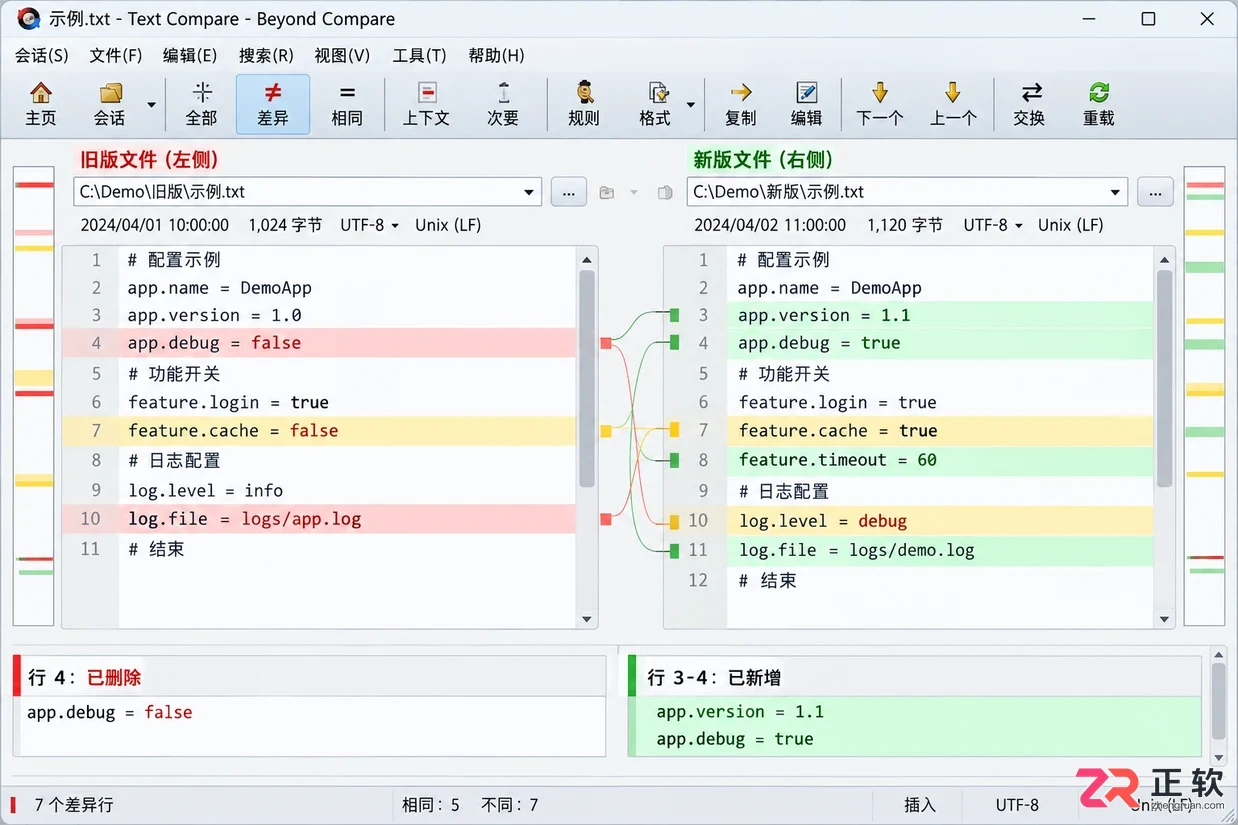Open the 会话 sessions toolbar icon
Viewport: 1238px width, 825px height.
pos(109,104)
